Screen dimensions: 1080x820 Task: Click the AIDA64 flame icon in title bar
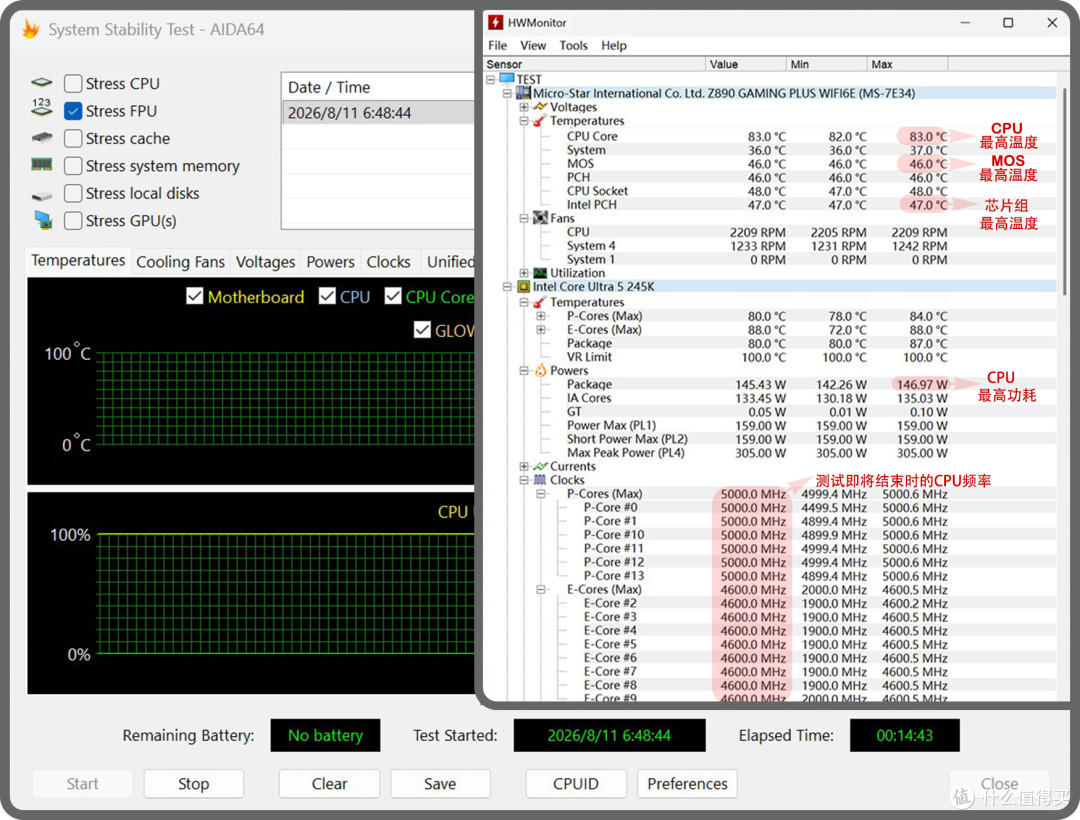coord(30,29)
